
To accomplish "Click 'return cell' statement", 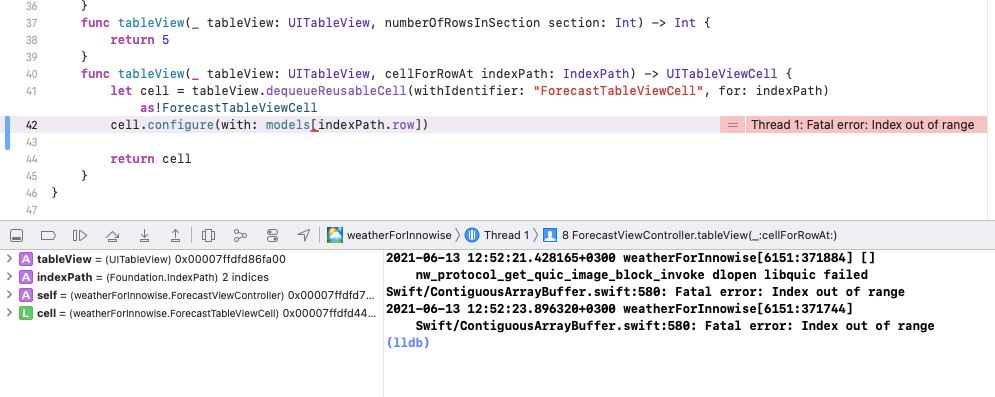I will click(150, 159).
